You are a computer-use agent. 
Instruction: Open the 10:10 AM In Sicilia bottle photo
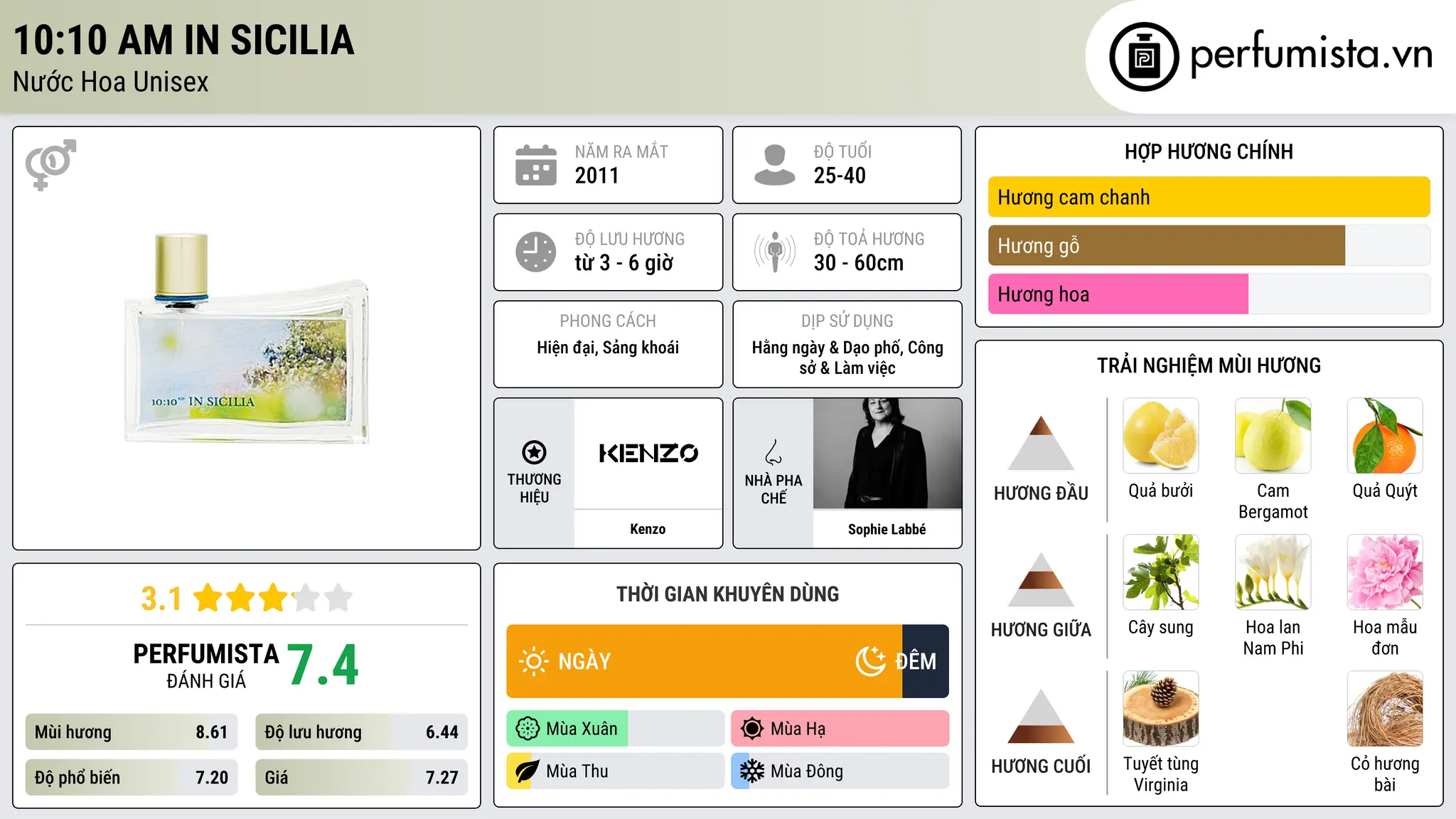pyautogui.click(x=247, y=338)
